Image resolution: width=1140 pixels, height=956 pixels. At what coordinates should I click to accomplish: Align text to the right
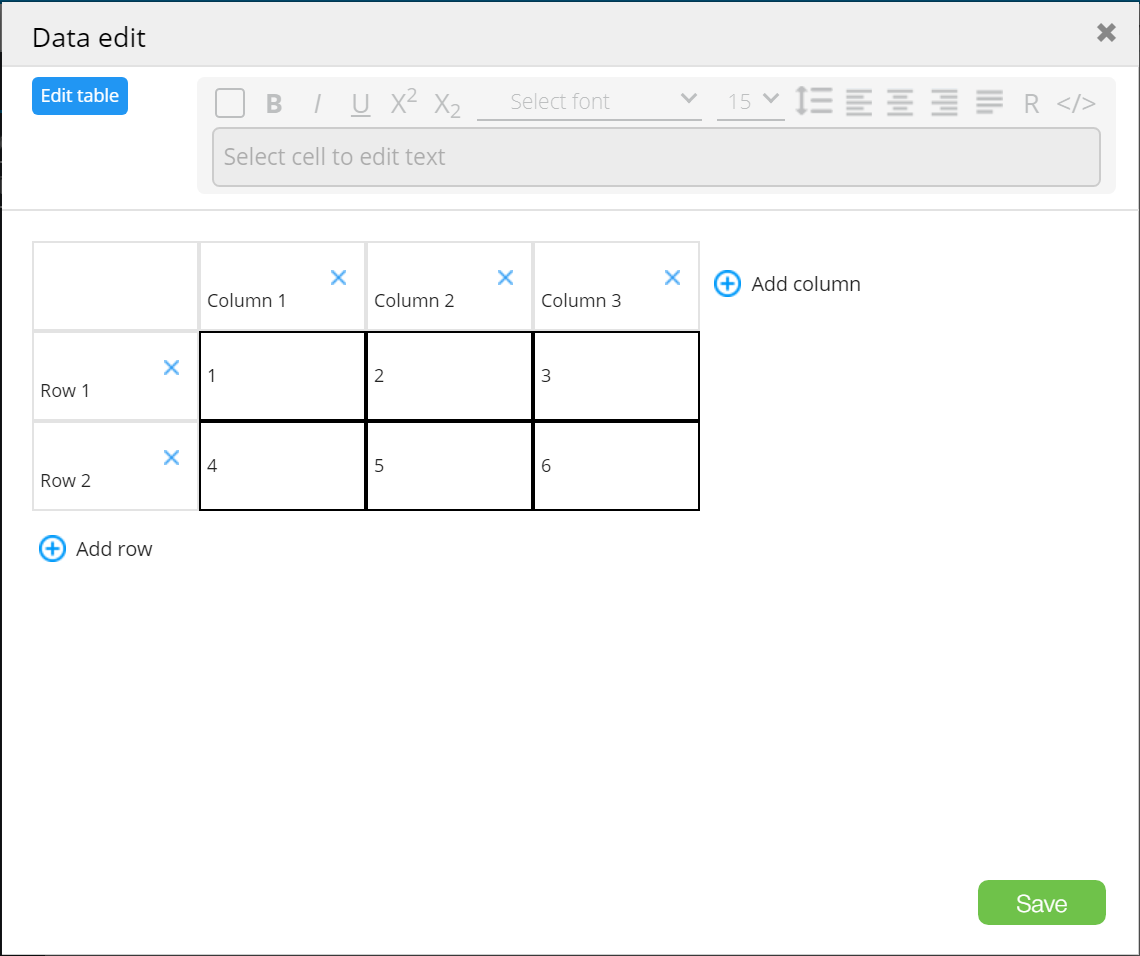[x=944, y=102]
